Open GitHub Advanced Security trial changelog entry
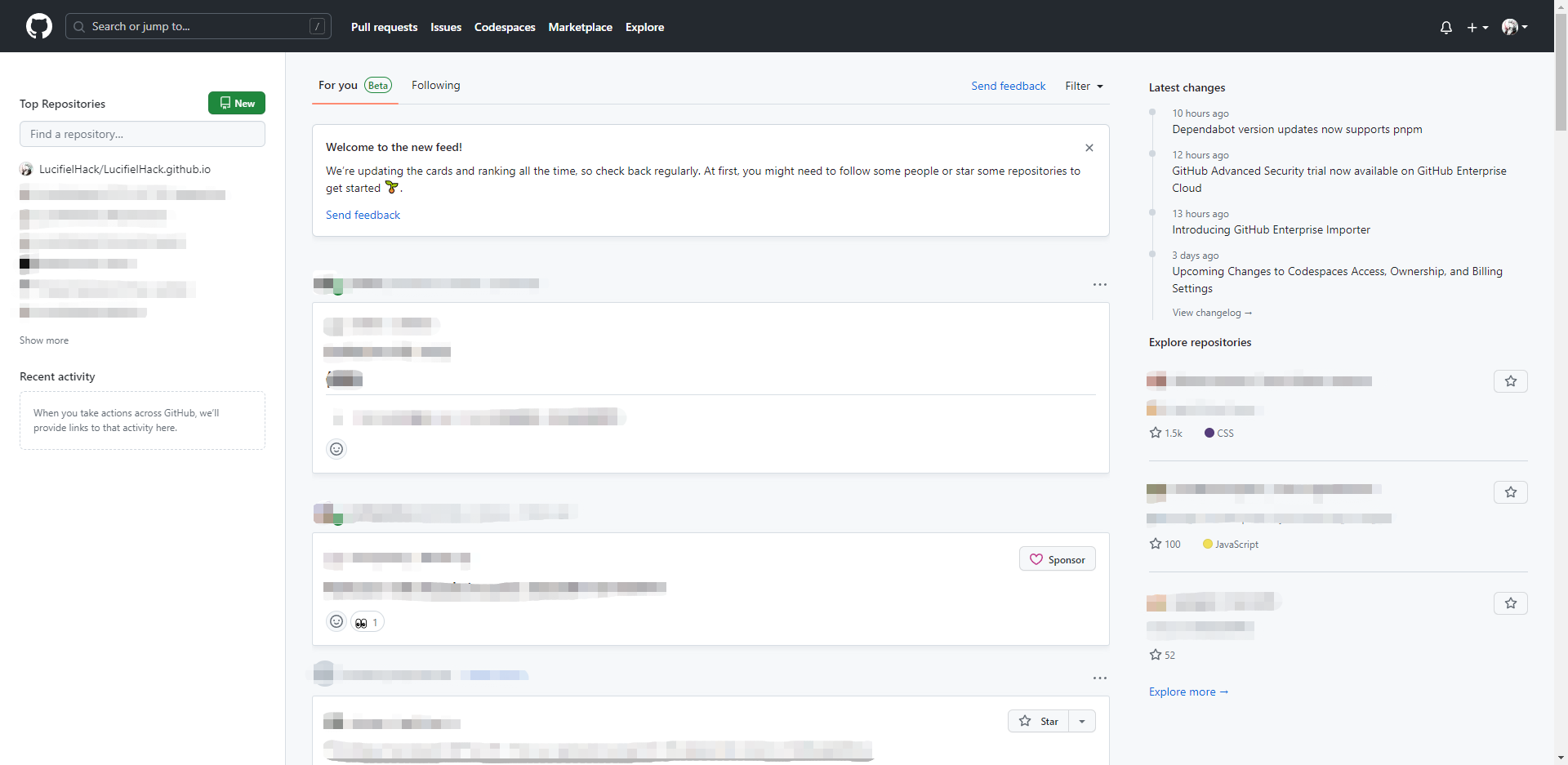This screenshot has width=1568, height=765. coord(1339,179)
